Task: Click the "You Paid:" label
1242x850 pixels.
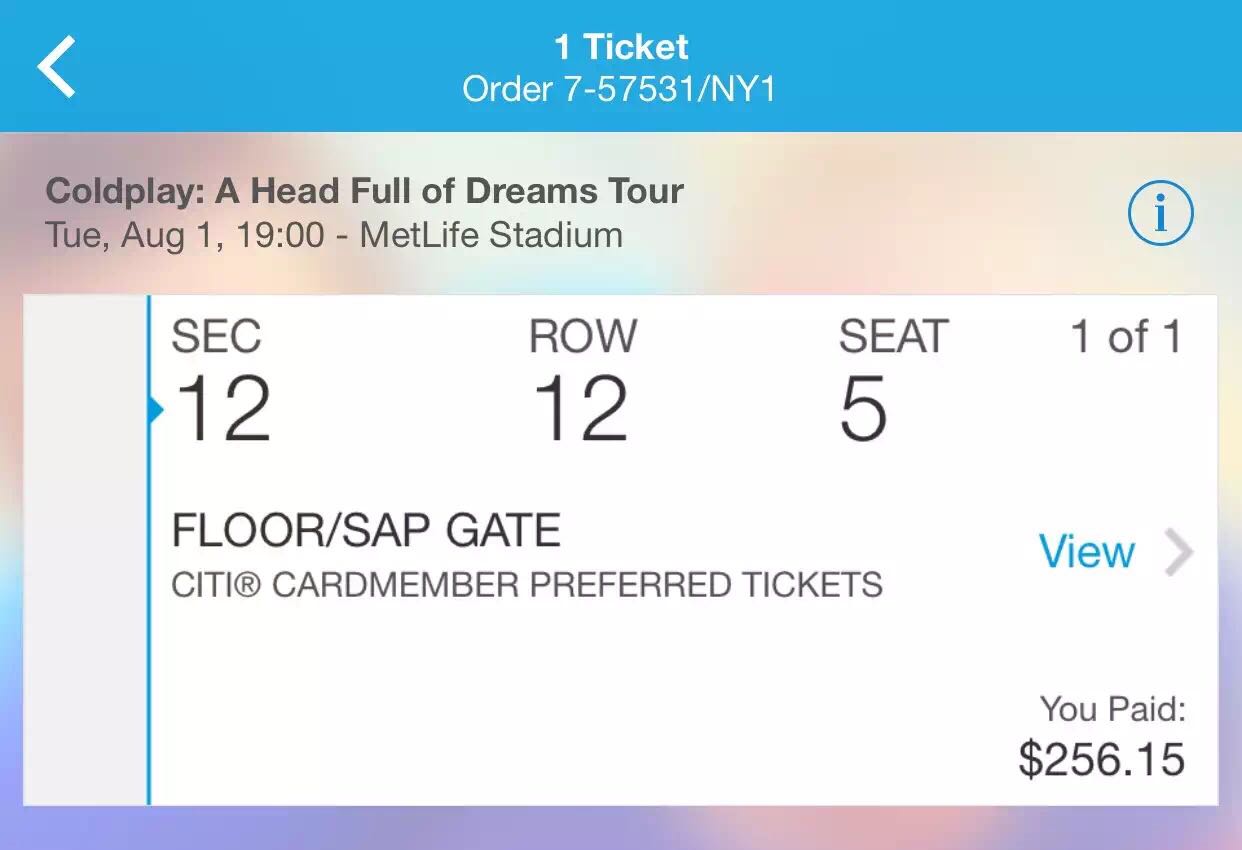Action: 1112,709
